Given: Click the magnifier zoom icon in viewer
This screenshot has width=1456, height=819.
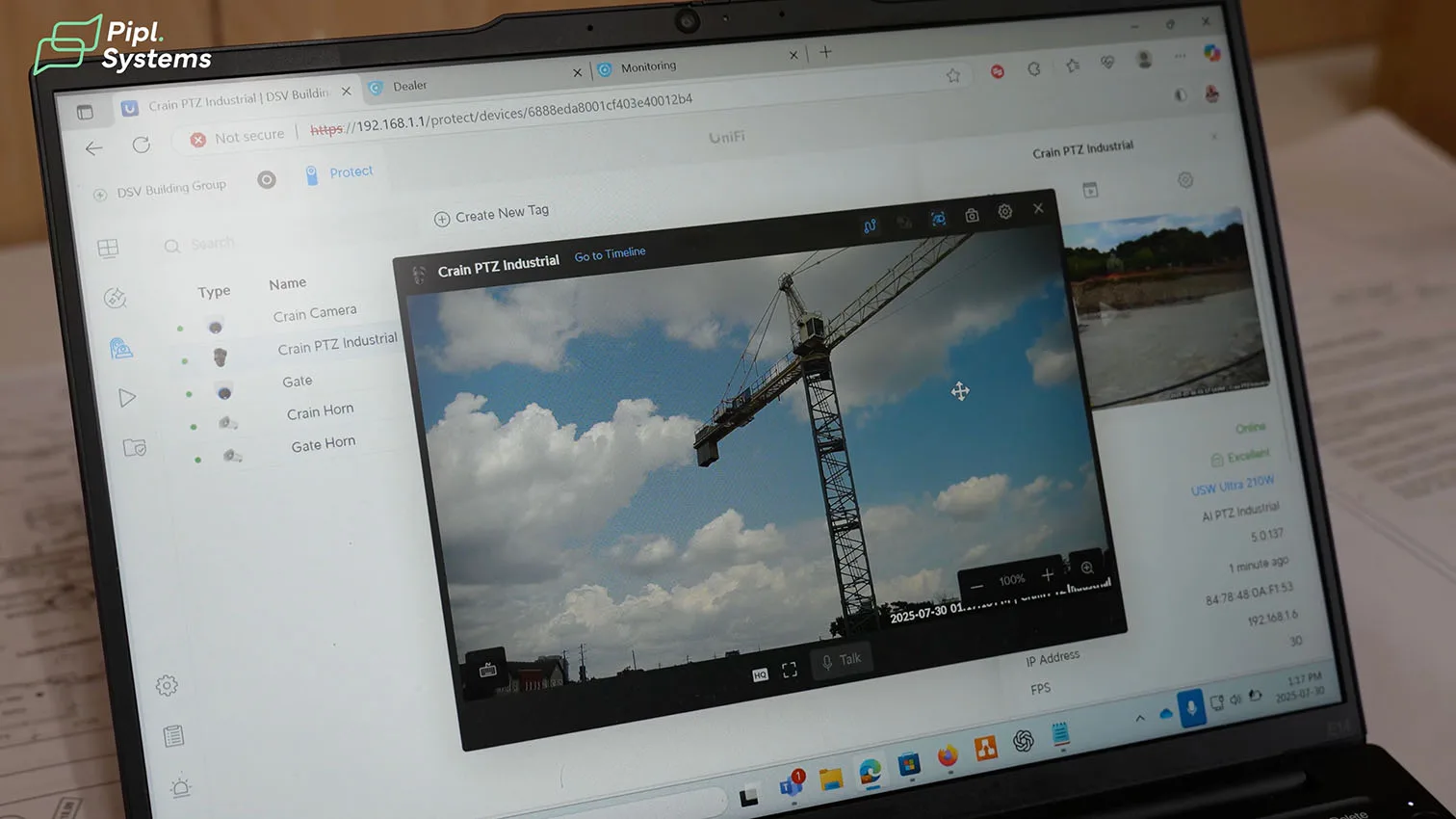Looking at the screenshot, I should [1087, 568].
